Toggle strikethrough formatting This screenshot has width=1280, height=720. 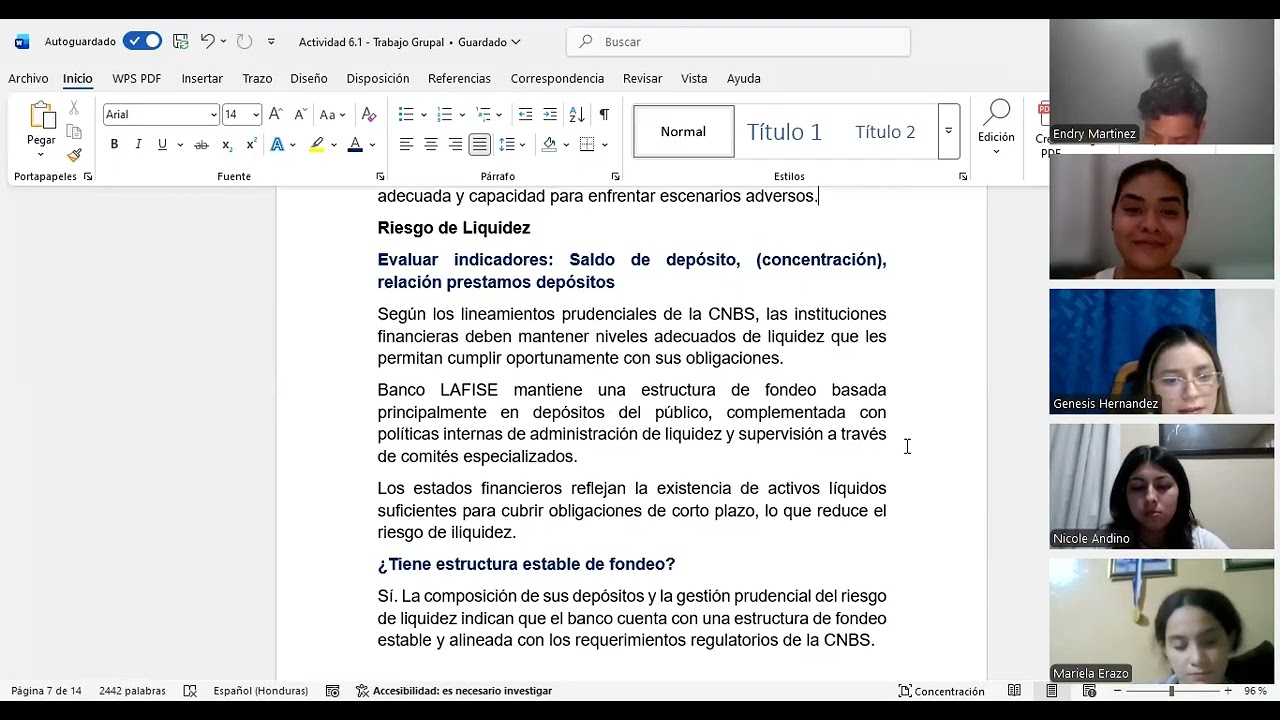[x=201, y=145]
